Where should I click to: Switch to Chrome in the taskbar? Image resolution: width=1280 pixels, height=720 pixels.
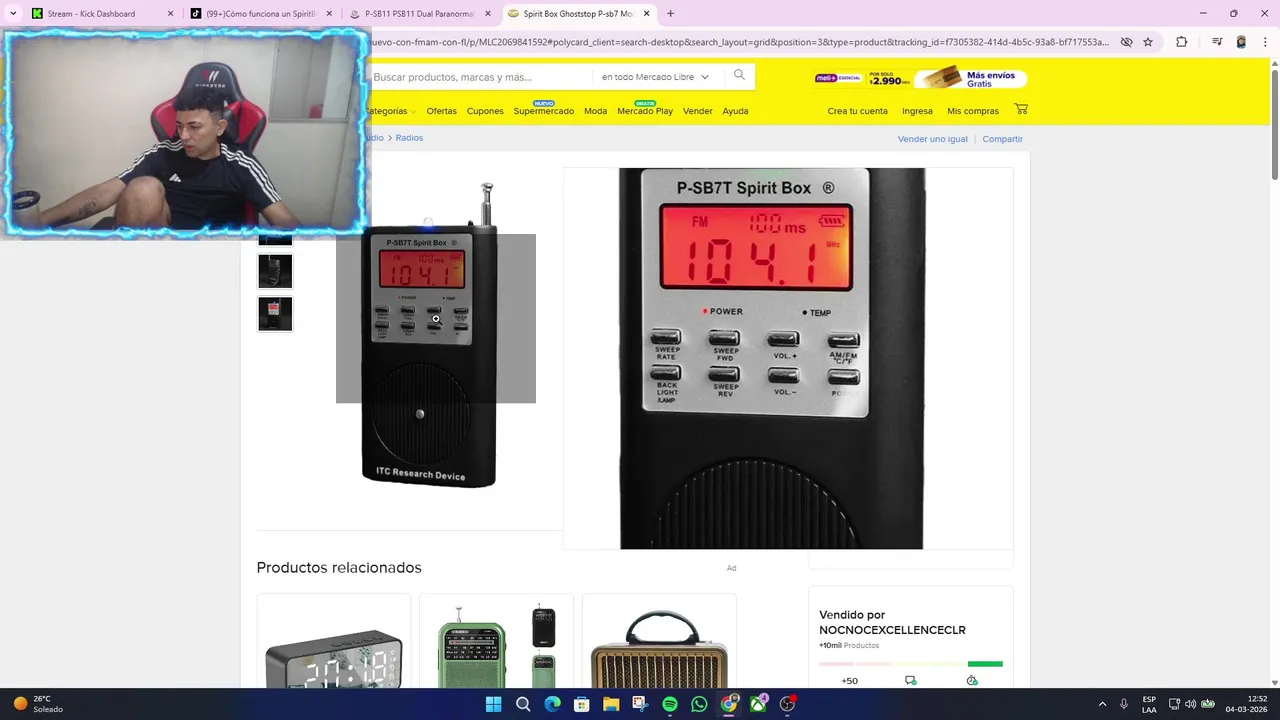pyautogui.click(x=729, y=704)
